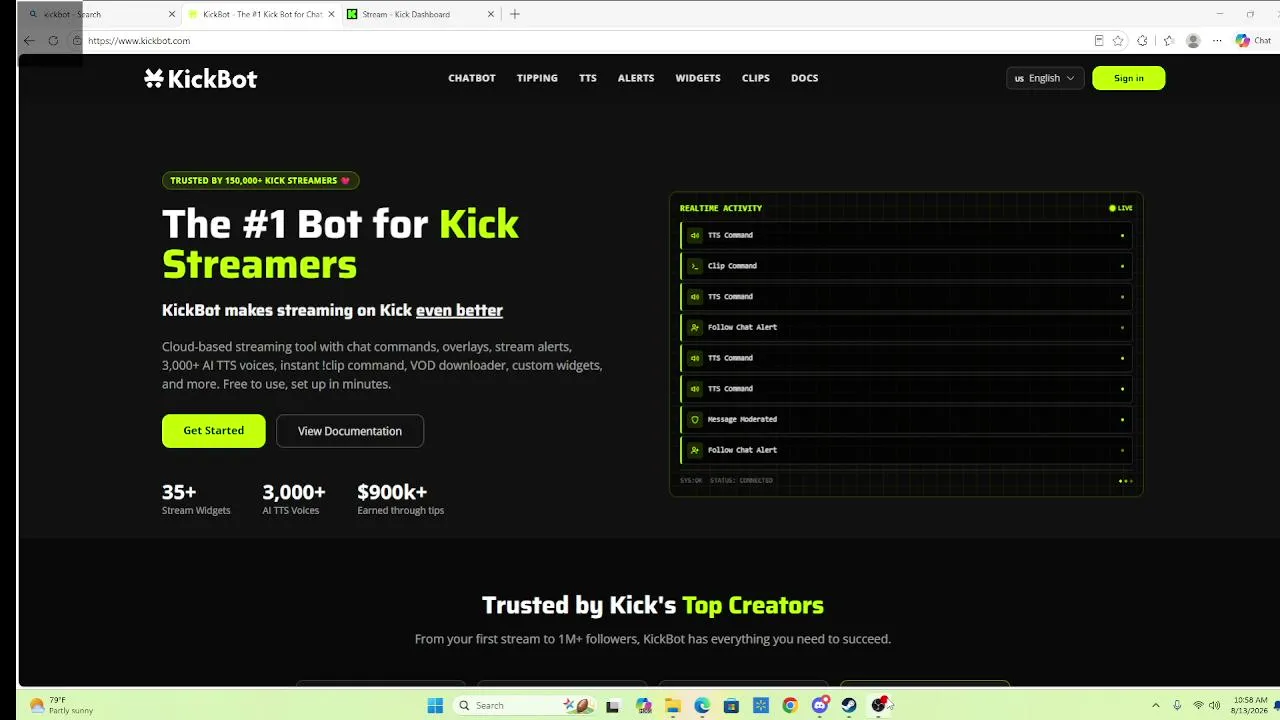Click the browser refresh button

coord(53,41)
